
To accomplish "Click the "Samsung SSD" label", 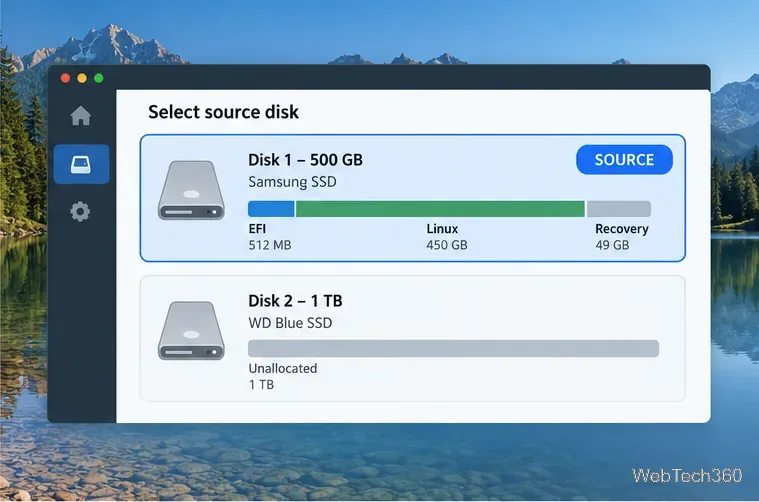I will click(x=292, y=182).
